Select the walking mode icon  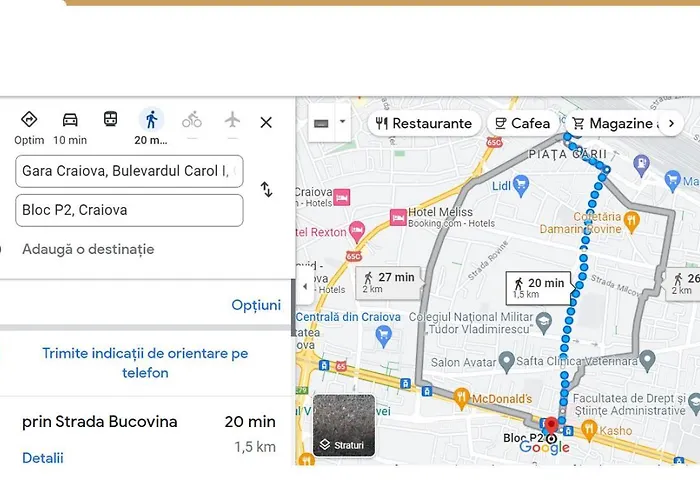[151, 121]
